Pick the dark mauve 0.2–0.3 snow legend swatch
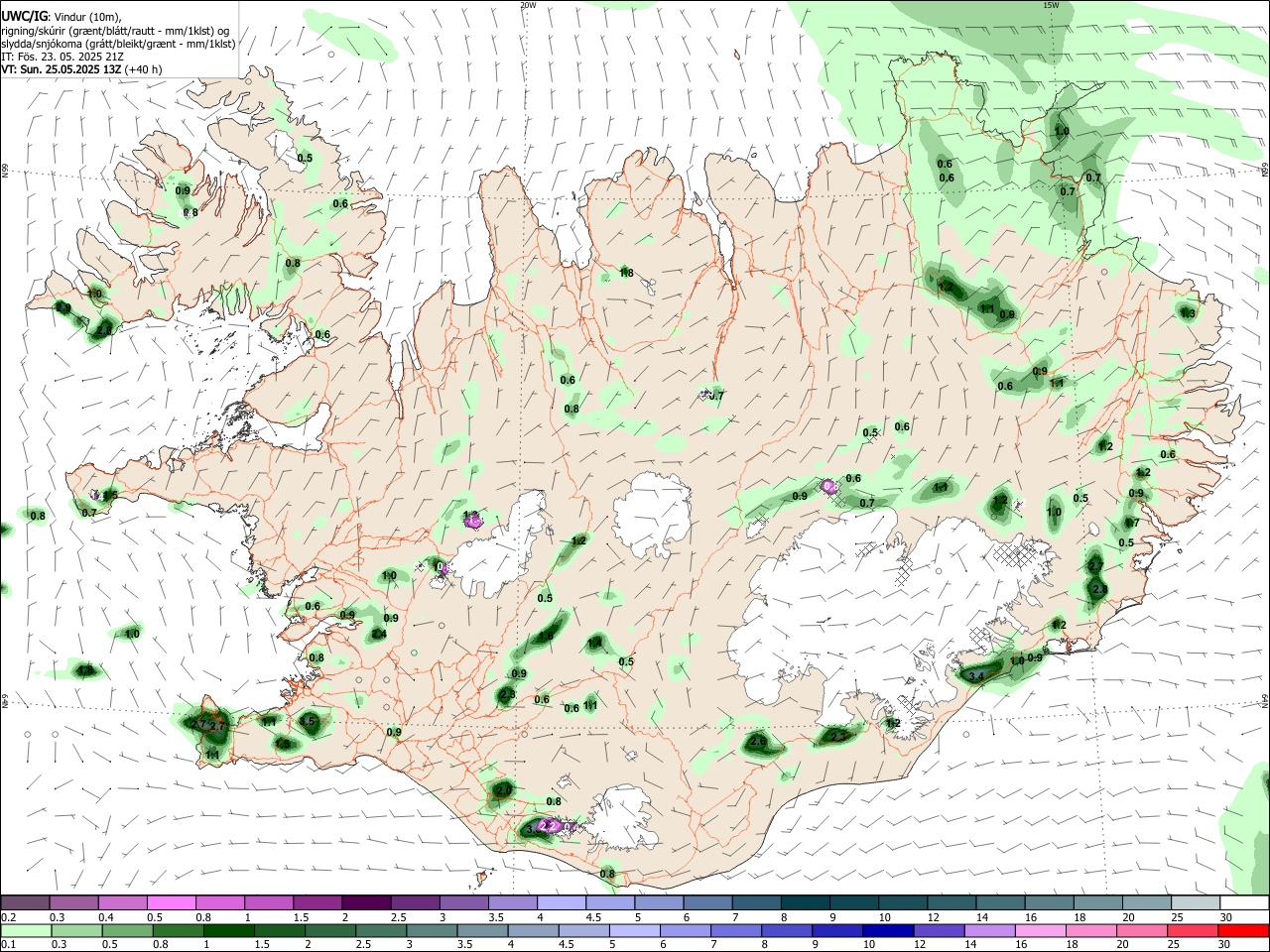This screenshot has height=952, width=1270. click(25, 903)
